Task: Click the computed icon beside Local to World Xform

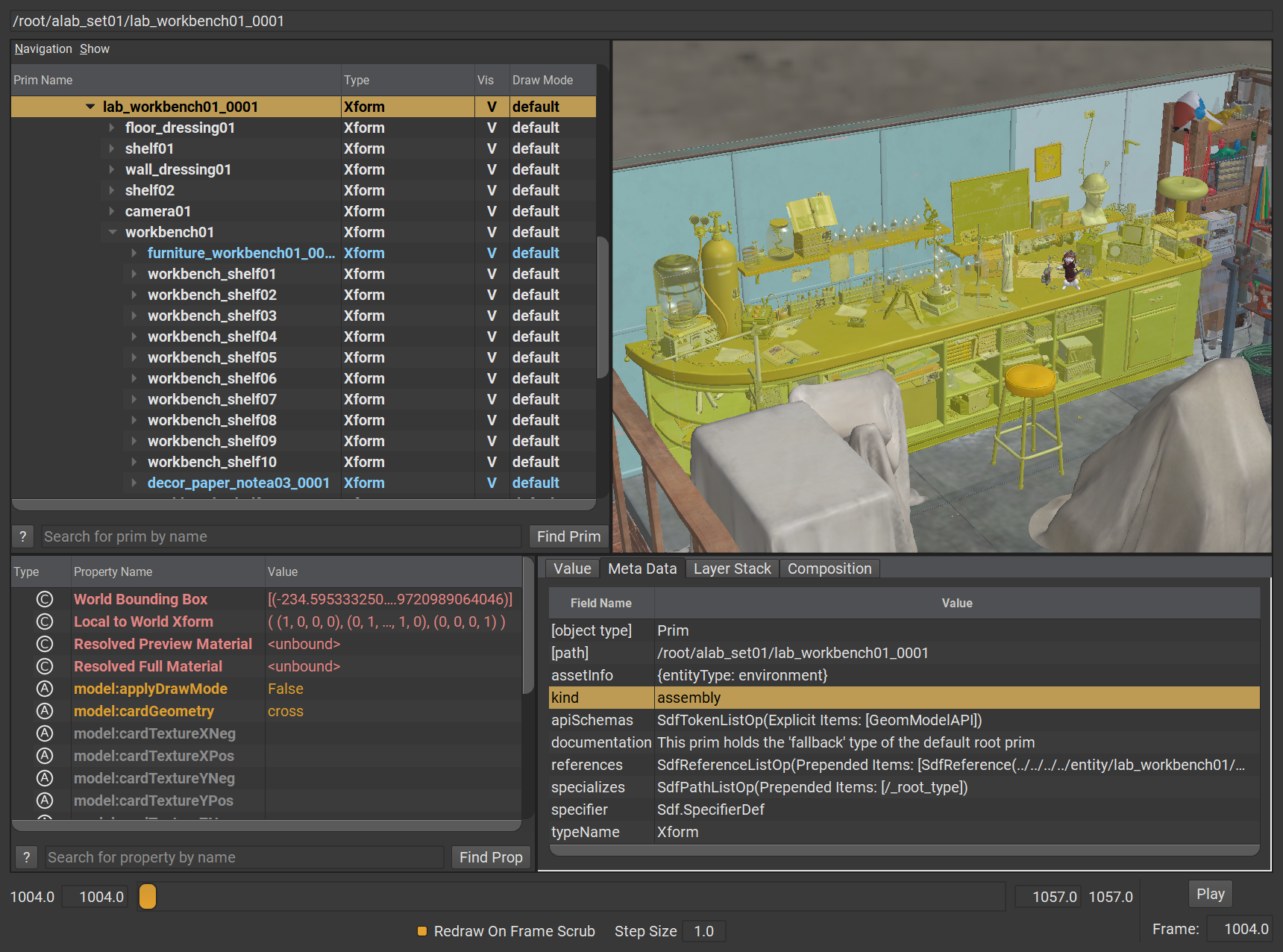Action: pyautogui.click(x=45, y=621)
